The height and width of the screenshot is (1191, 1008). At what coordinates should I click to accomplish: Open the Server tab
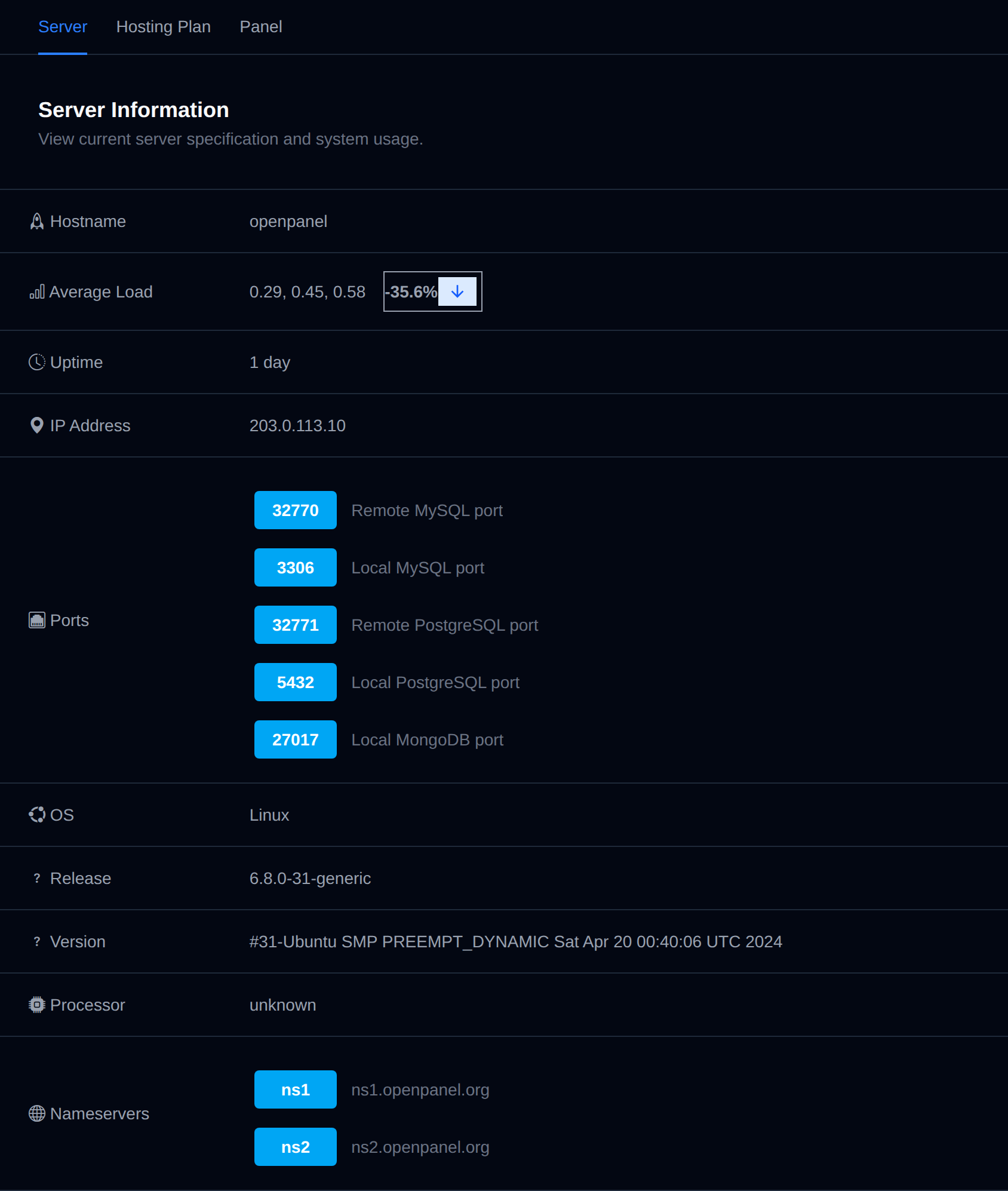pyautogui.click(x=63, y=27)
